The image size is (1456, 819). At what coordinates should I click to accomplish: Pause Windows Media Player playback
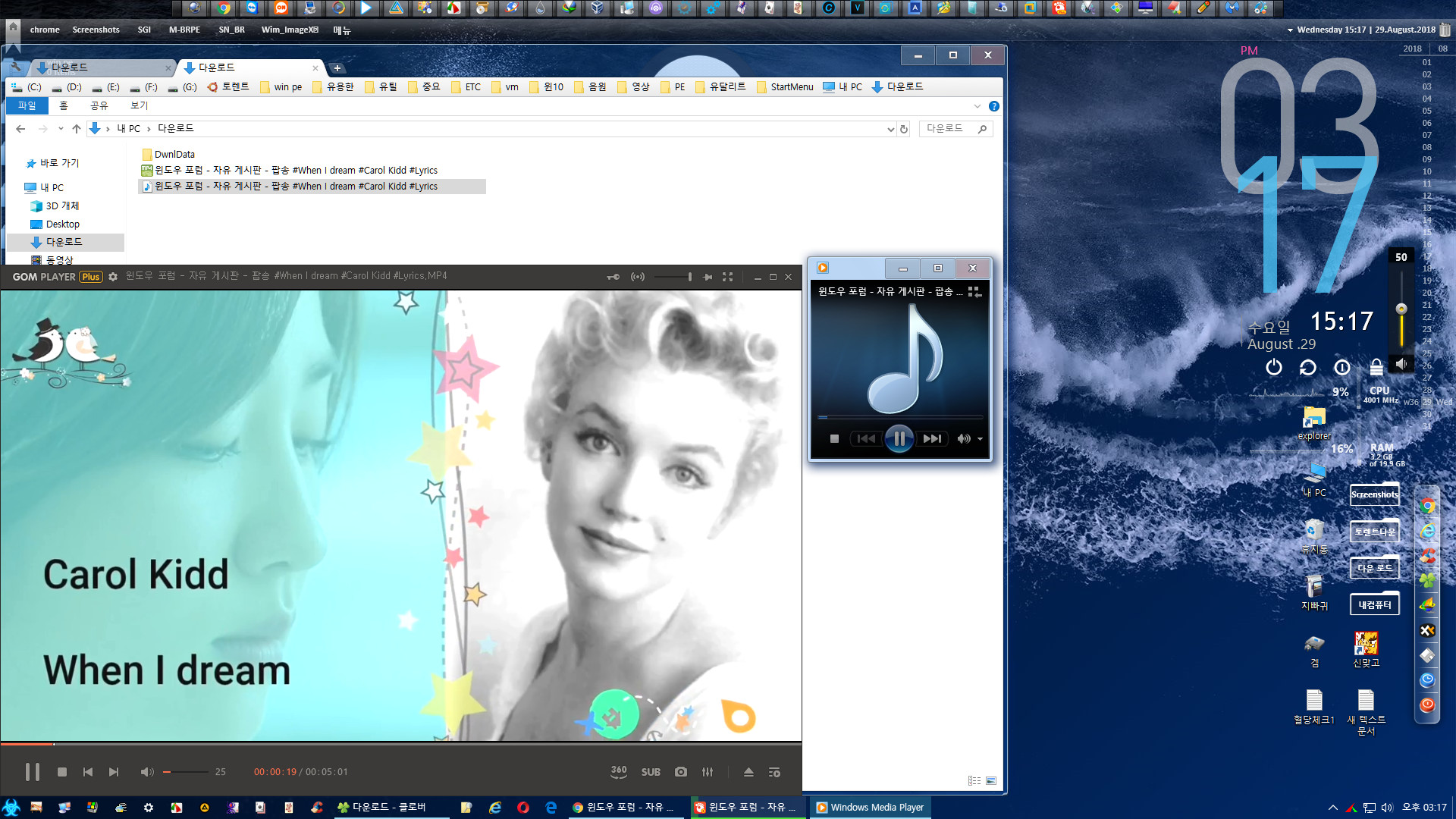click(x=899, y=438)
